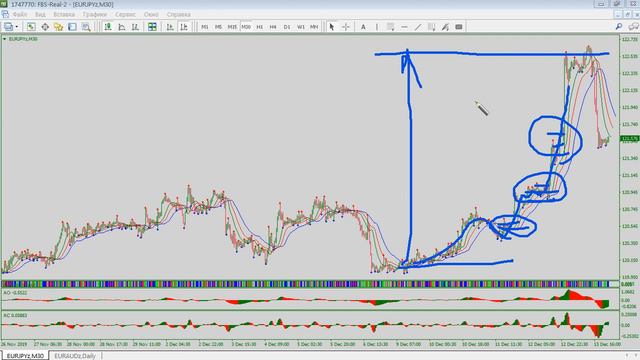The width and height of the screenshot is (640, 360).
Task: Click the triangle beside EURJPYz,M30 chart title
Action: tap(4, 39)
